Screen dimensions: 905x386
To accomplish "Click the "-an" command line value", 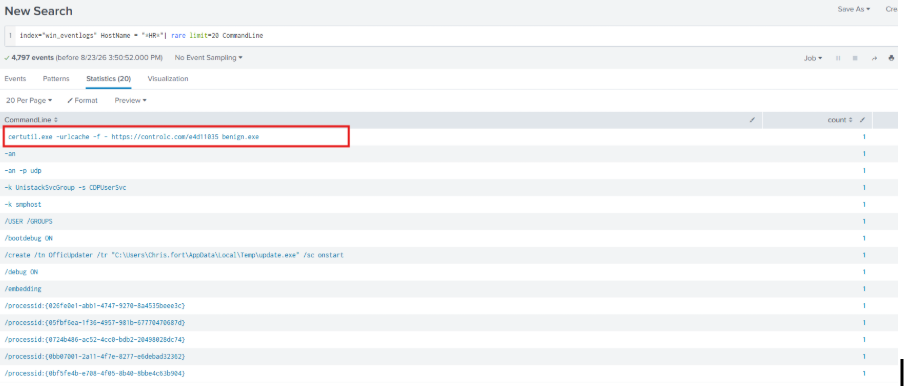I will coord(10,153).
